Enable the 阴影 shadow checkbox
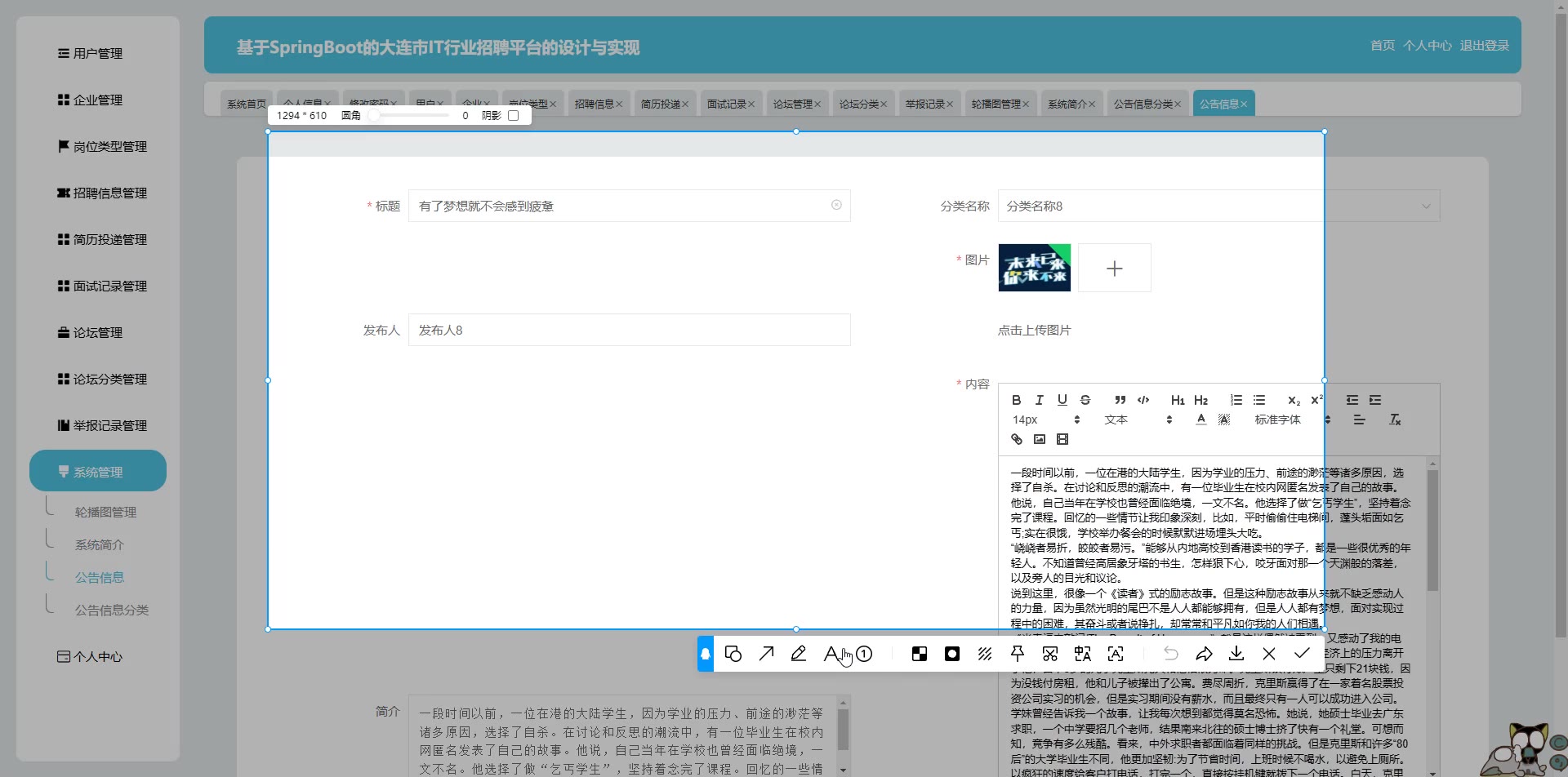Viewport: 1568px width, 777px height. coord(514,116)
